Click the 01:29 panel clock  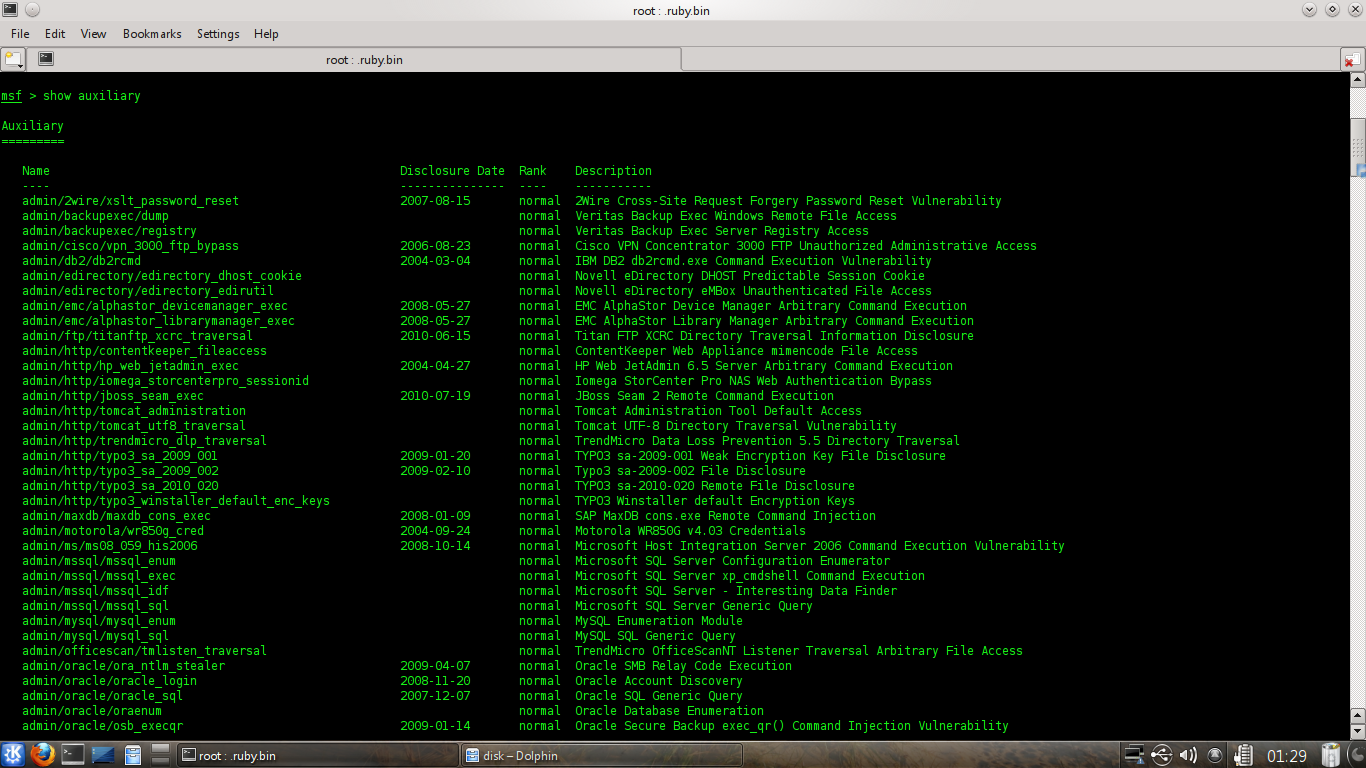click(1287, 756)
